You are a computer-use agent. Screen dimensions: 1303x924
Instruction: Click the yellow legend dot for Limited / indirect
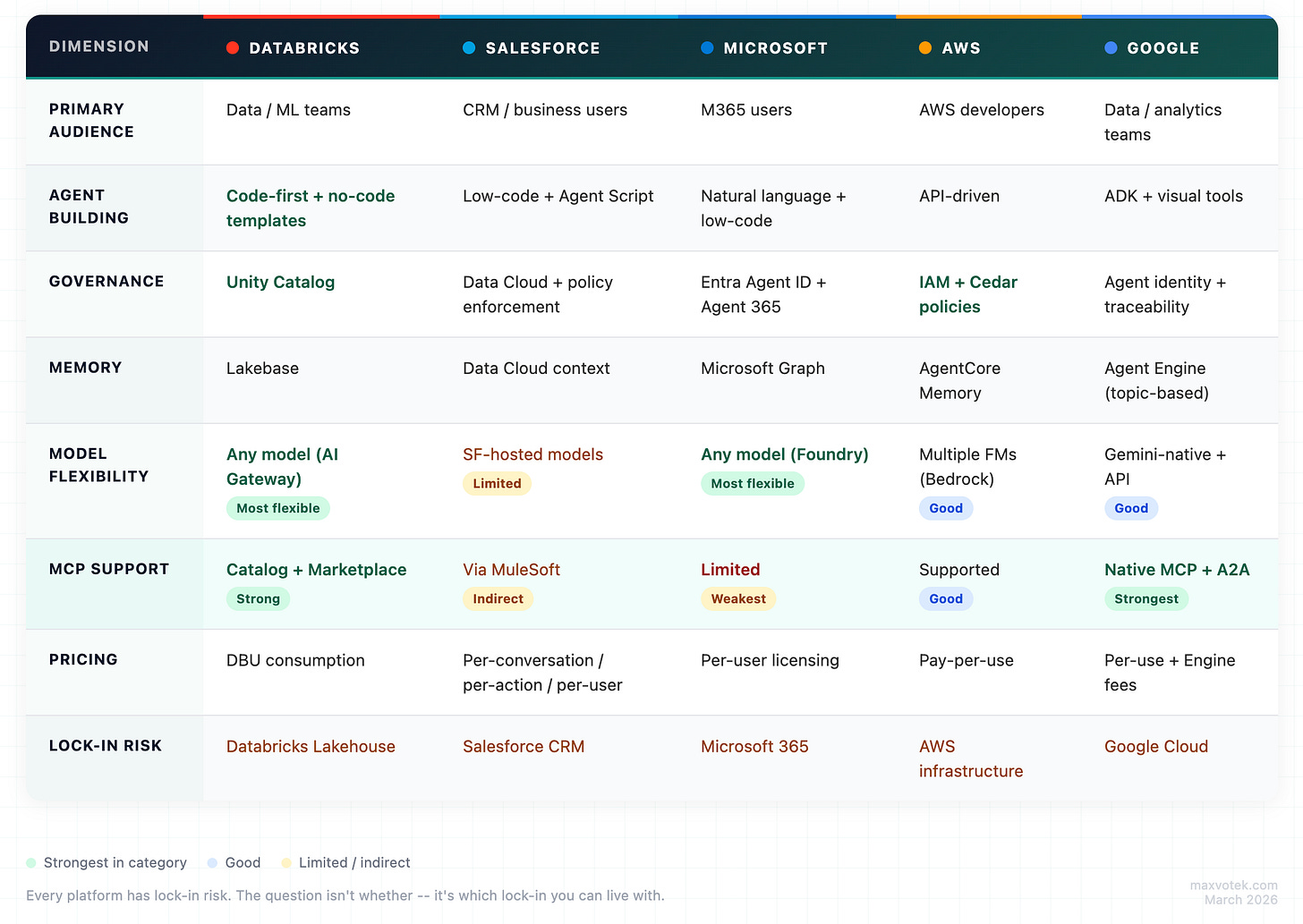click(286, 863)
